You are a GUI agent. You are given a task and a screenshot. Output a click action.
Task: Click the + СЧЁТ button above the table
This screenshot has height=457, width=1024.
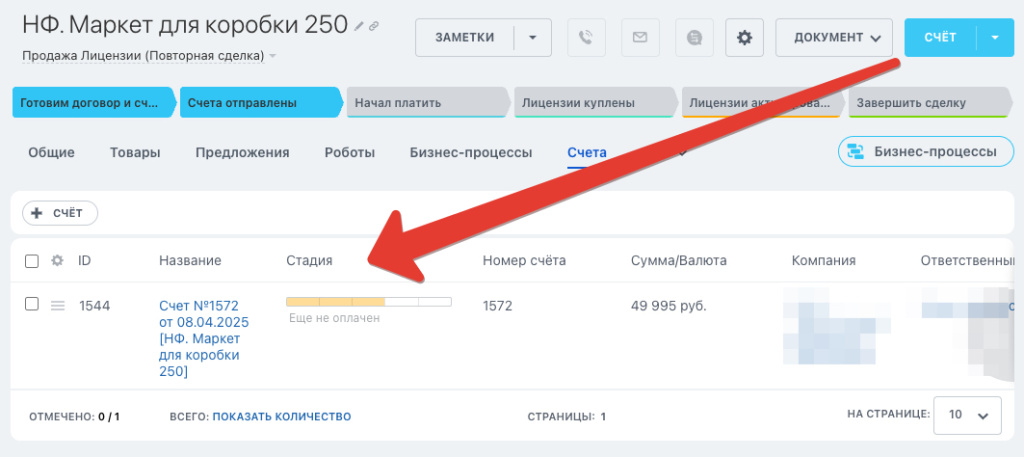click(60, 213)
